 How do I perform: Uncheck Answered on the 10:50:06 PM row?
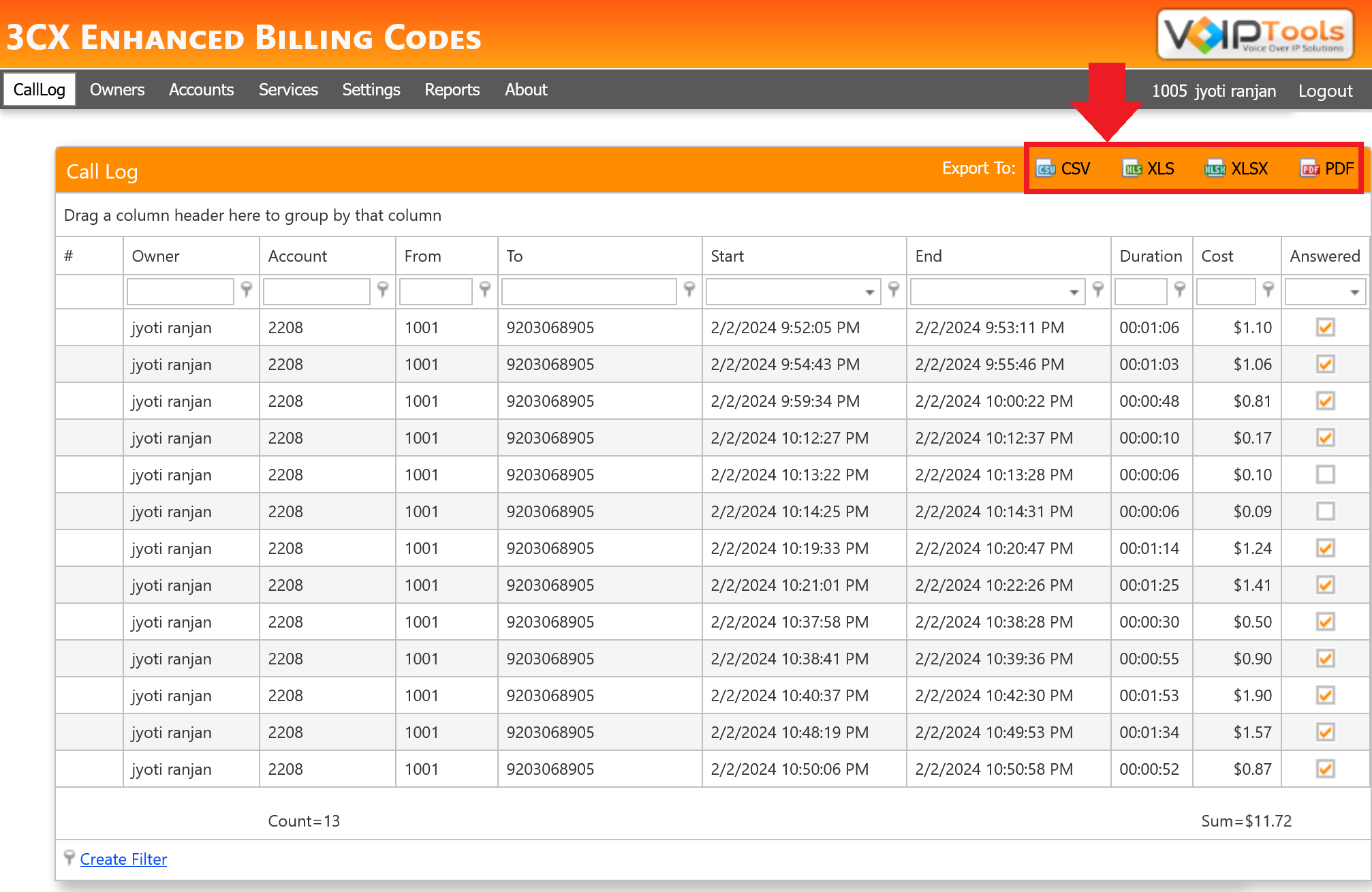point(1325,769)
